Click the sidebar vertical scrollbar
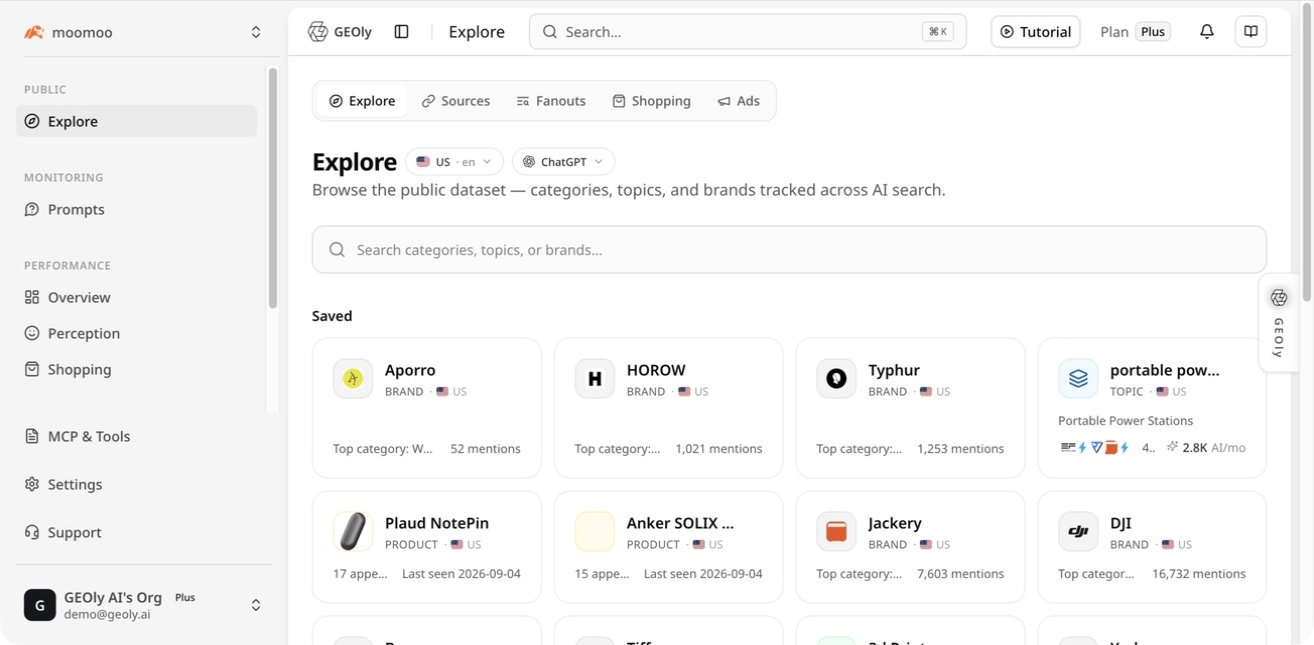The height and width of the screenshot is (645, 1314). click(273, 188)
